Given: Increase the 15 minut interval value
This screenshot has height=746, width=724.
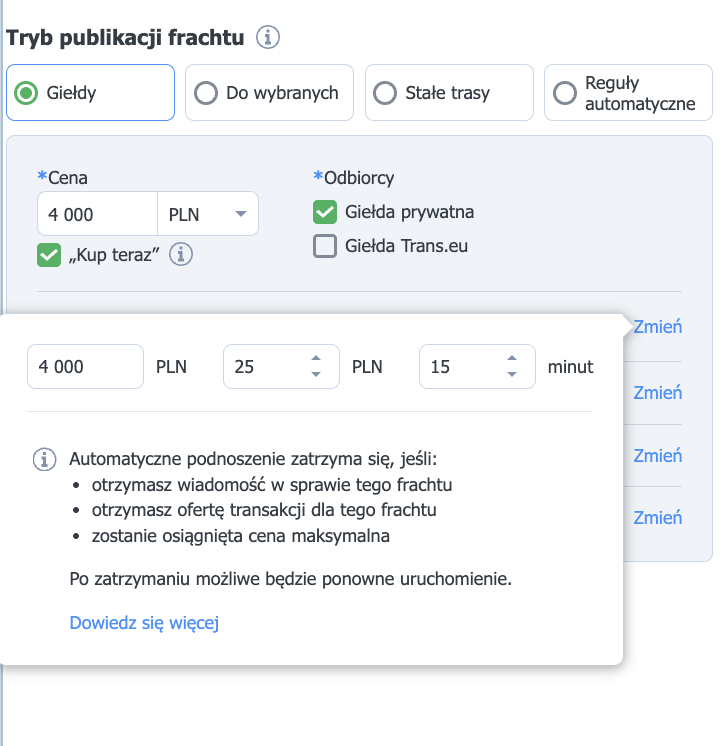Looking at the screenshot, I should point(512,358).
